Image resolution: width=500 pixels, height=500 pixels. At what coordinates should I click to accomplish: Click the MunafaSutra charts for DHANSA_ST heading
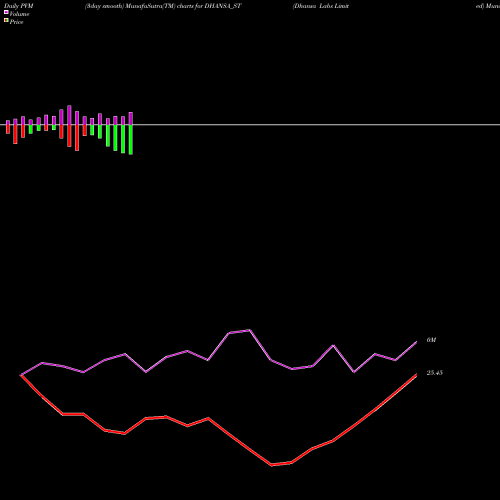[x=163, y=6]
